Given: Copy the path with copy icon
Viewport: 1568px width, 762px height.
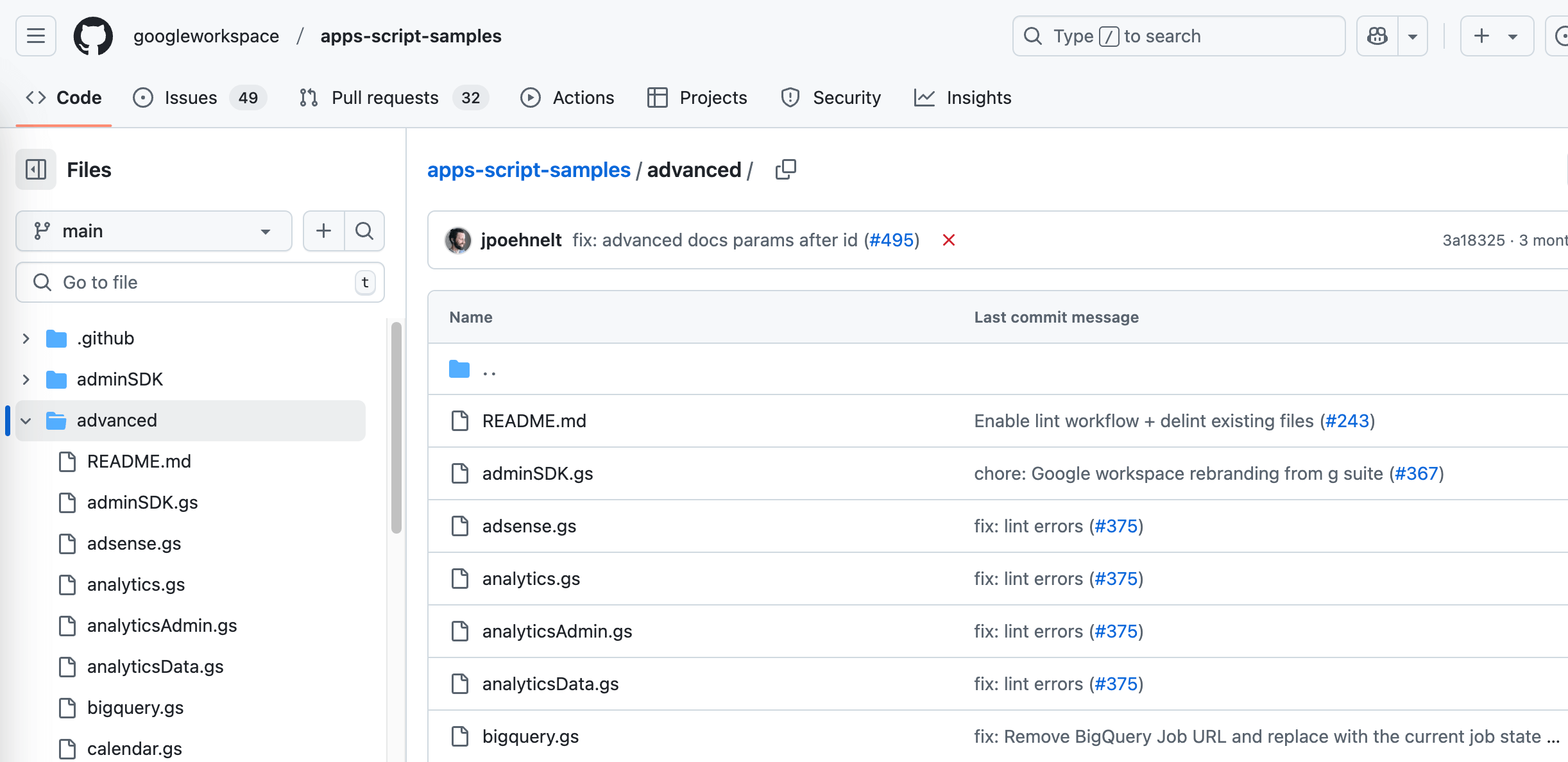Looking at the screenshot, I should (x=786, y=169).
